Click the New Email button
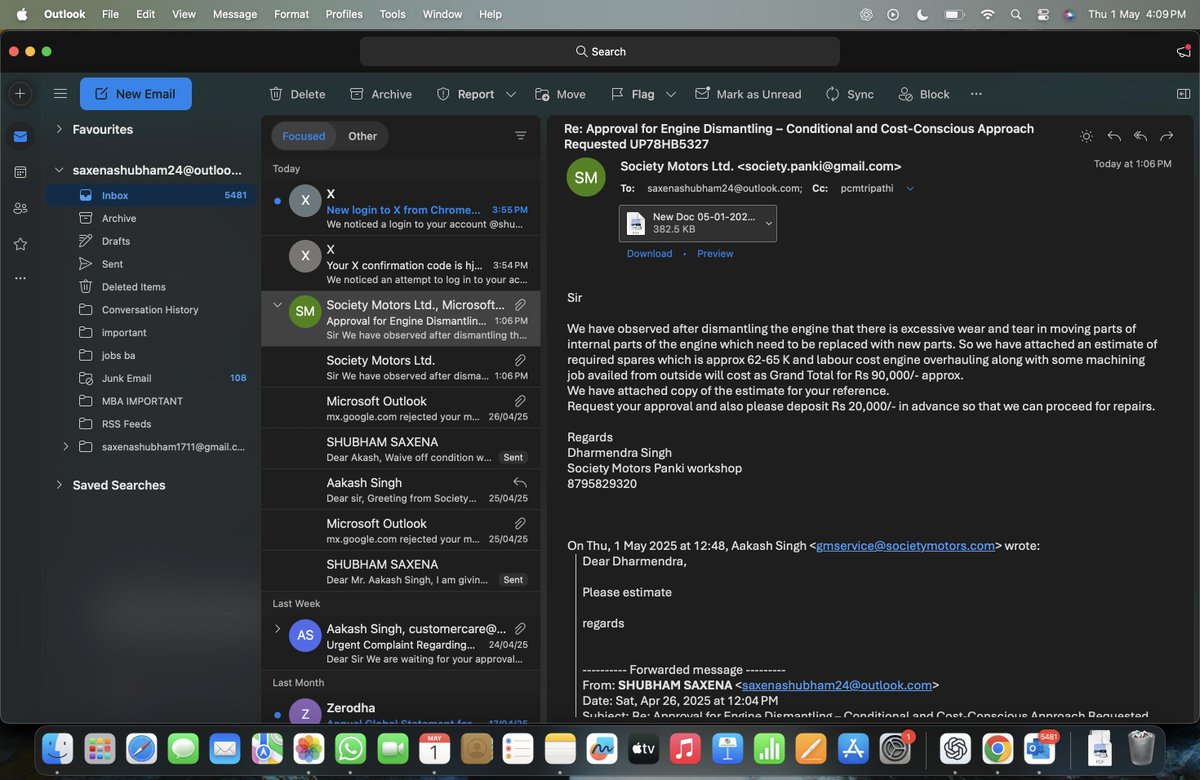 (x=136, y=94)
